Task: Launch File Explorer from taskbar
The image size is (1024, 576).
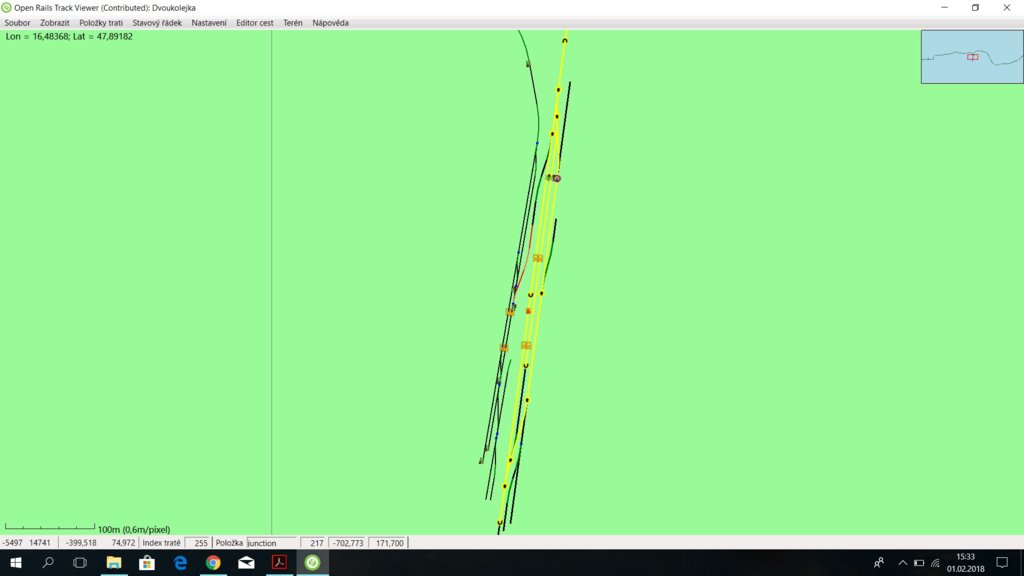Action: [114, 563]
